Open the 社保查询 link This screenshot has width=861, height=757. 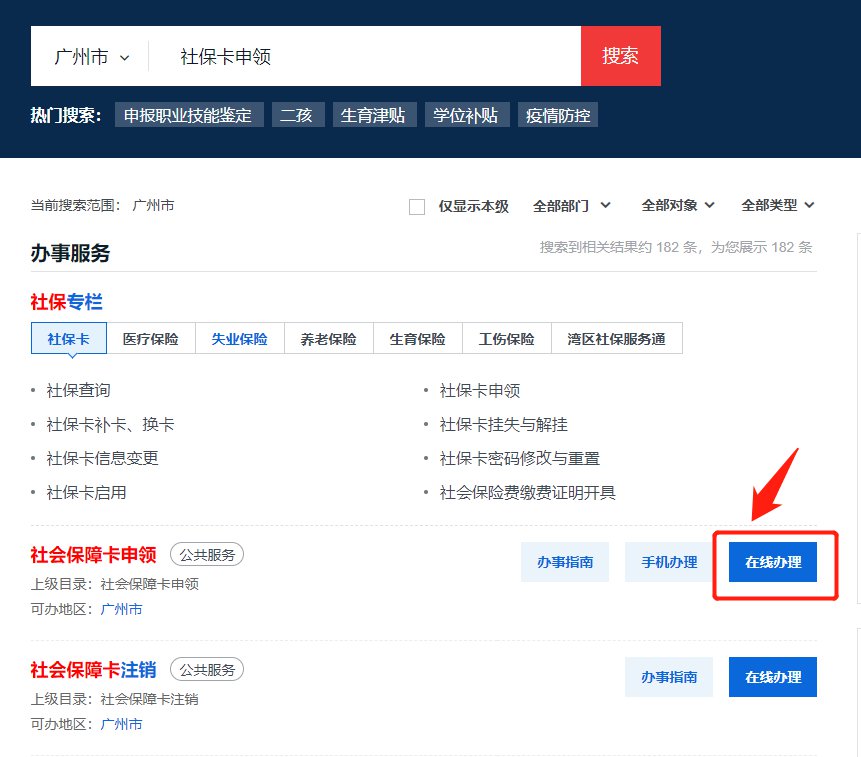point(79,390)
